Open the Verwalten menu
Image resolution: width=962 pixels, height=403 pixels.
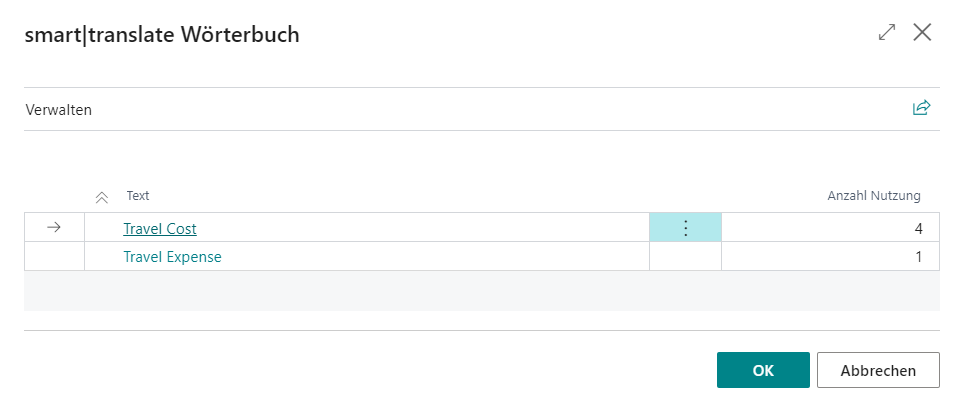tap(58, 110)
